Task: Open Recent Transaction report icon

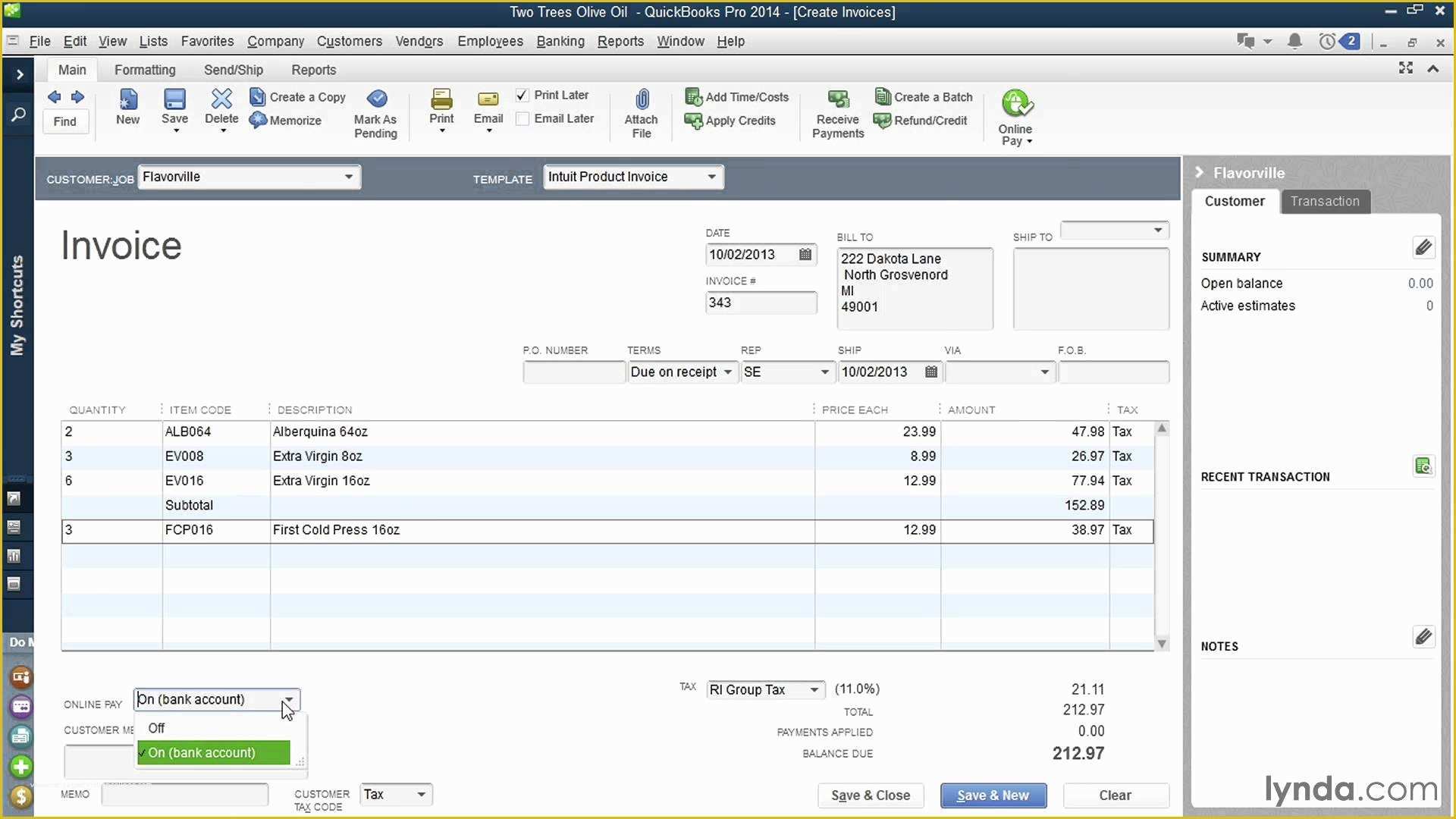Action: click(x=1423, y=466)
